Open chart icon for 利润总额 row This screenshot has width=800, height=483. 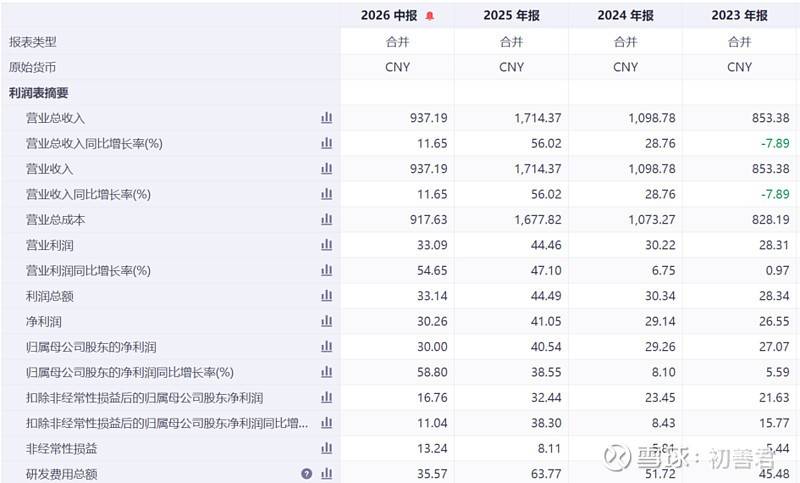pyautogui.click(x=327, y=296)
